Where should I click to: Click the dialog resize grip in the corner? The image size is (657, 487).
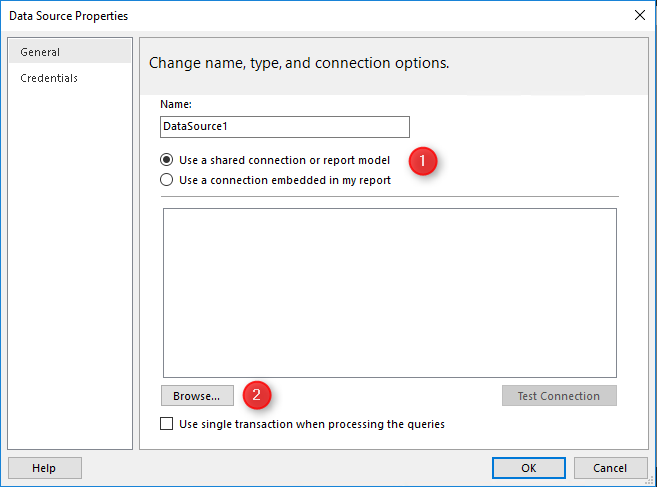point(650,480)
